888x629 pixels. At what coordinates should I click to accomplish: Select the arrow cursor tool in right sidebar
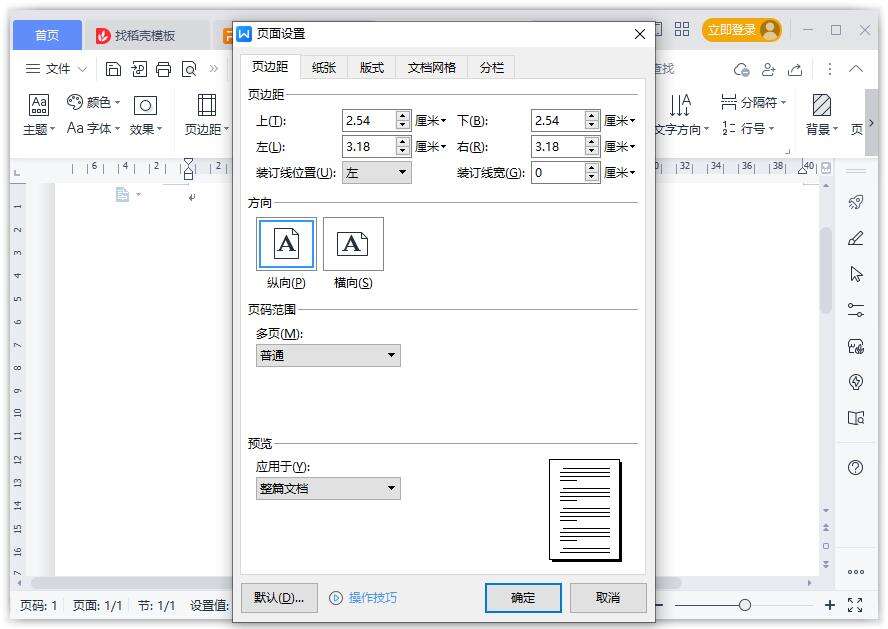click(x=855, y=274)
